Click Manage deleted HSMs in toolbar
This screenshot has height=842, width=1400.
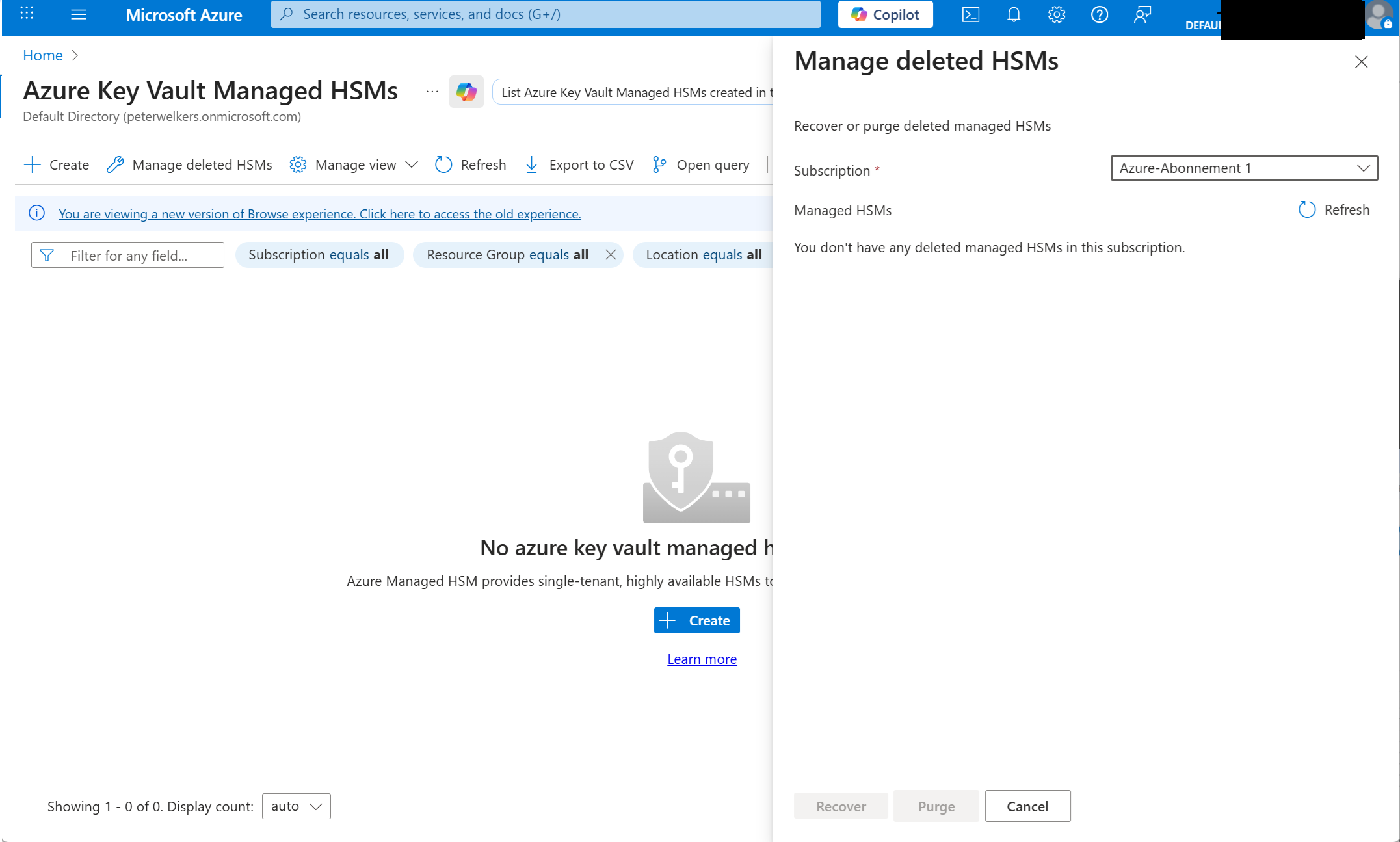[189, 165]
